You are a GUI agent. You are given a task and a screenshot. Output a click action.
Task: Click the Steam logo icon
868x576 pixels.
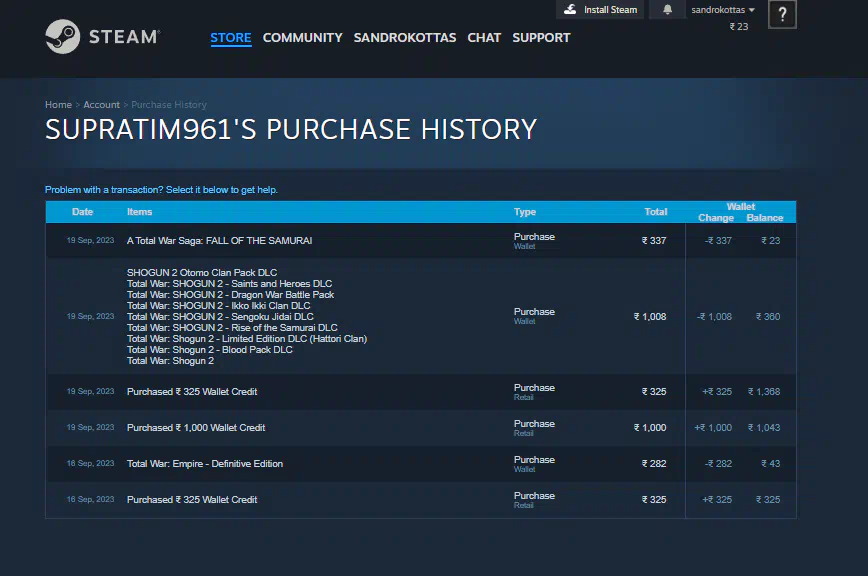point(63,37)
